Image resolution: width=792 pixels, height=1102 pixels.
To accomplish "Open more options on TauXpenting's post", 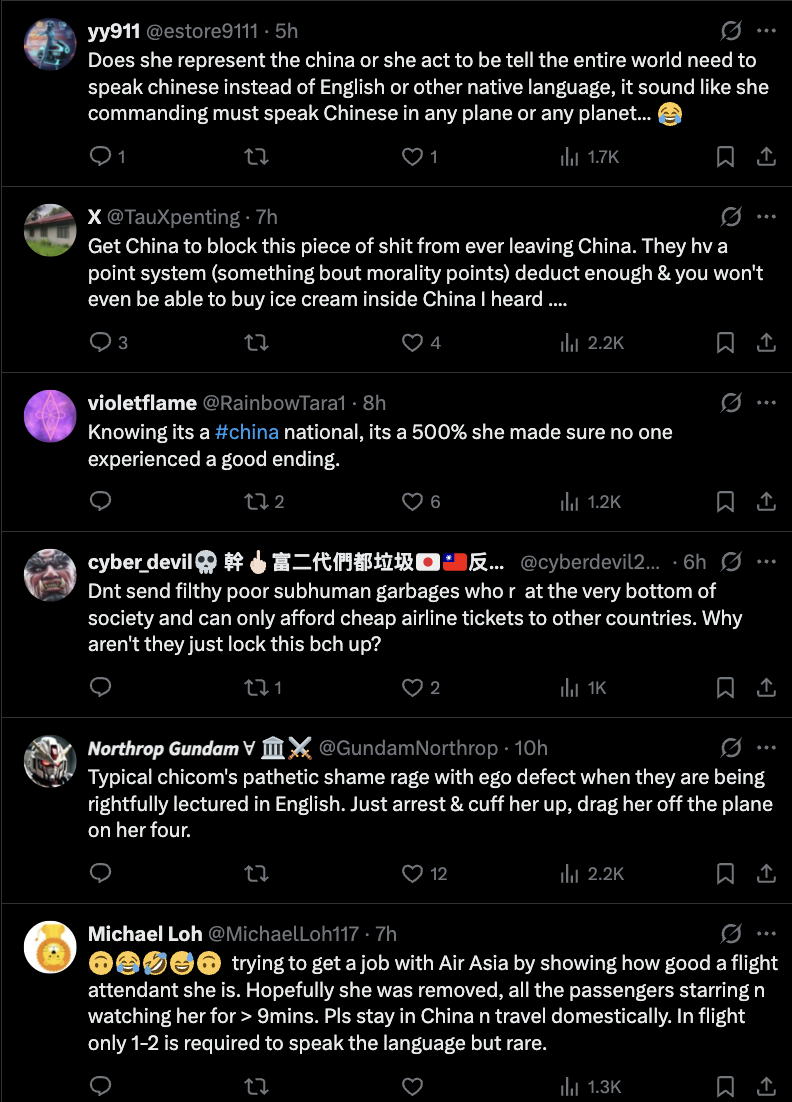I will [x=766, y=217].
